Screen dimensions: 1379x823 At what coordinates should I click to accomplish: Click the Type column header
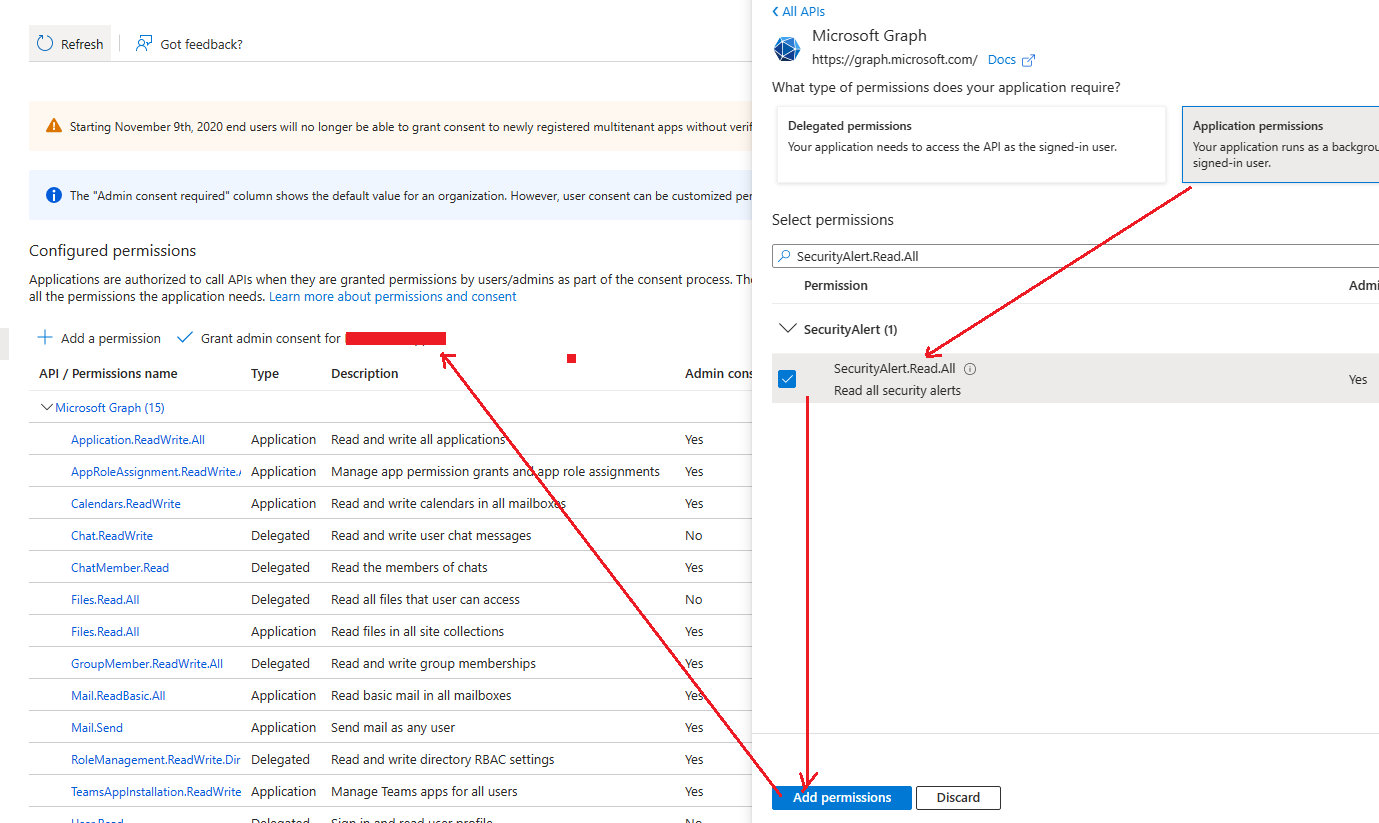[265, 374]
